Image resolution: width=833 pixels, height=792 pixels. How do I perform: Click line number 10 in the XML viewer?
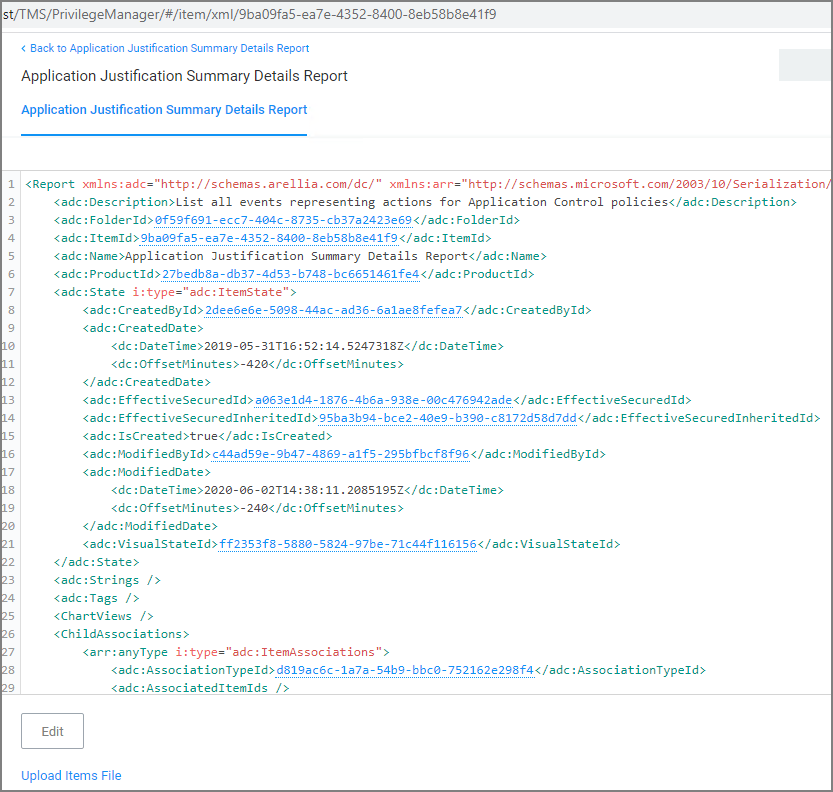pos(12,345)
